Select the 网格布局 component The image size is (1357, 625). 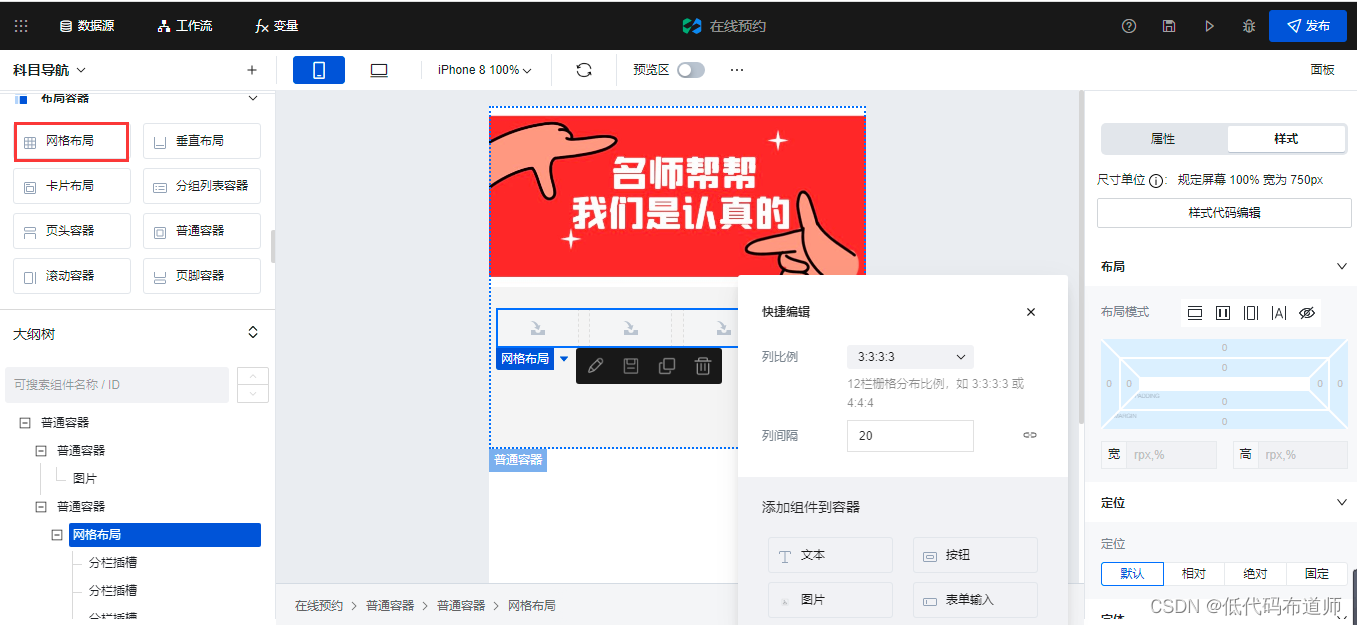(x=71, y=141)
